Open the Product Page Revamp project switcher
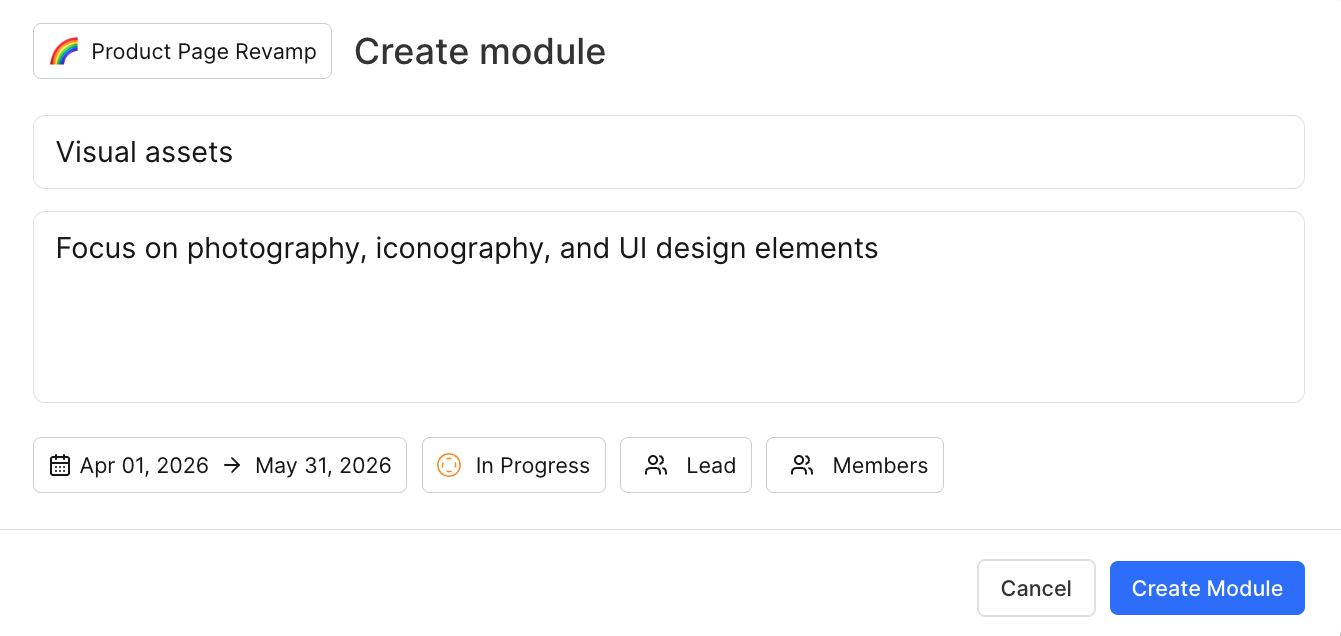 (x=182, y=50)
